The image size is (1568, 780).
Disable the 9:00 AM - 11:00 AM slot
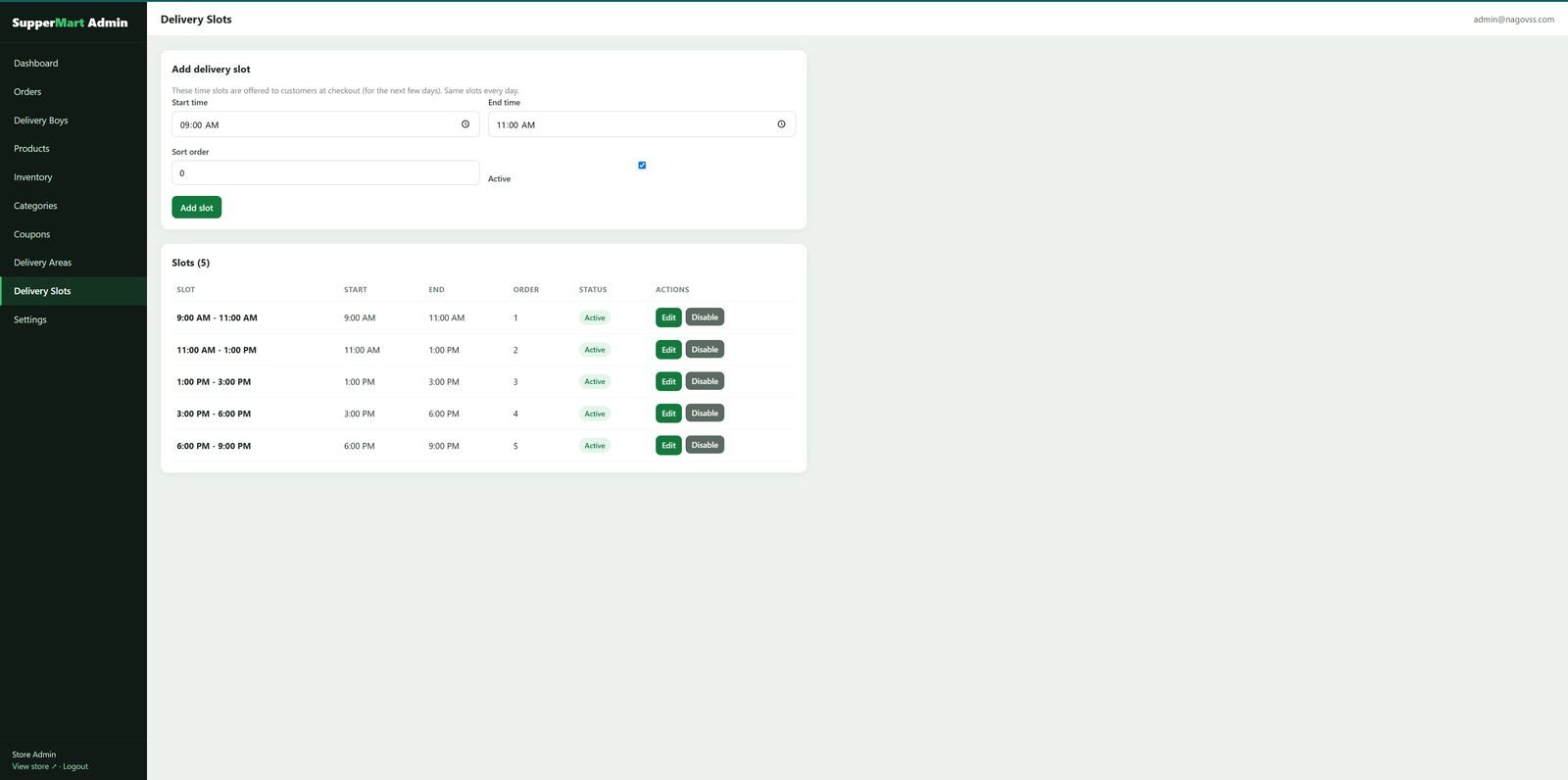tap(705, 317)
